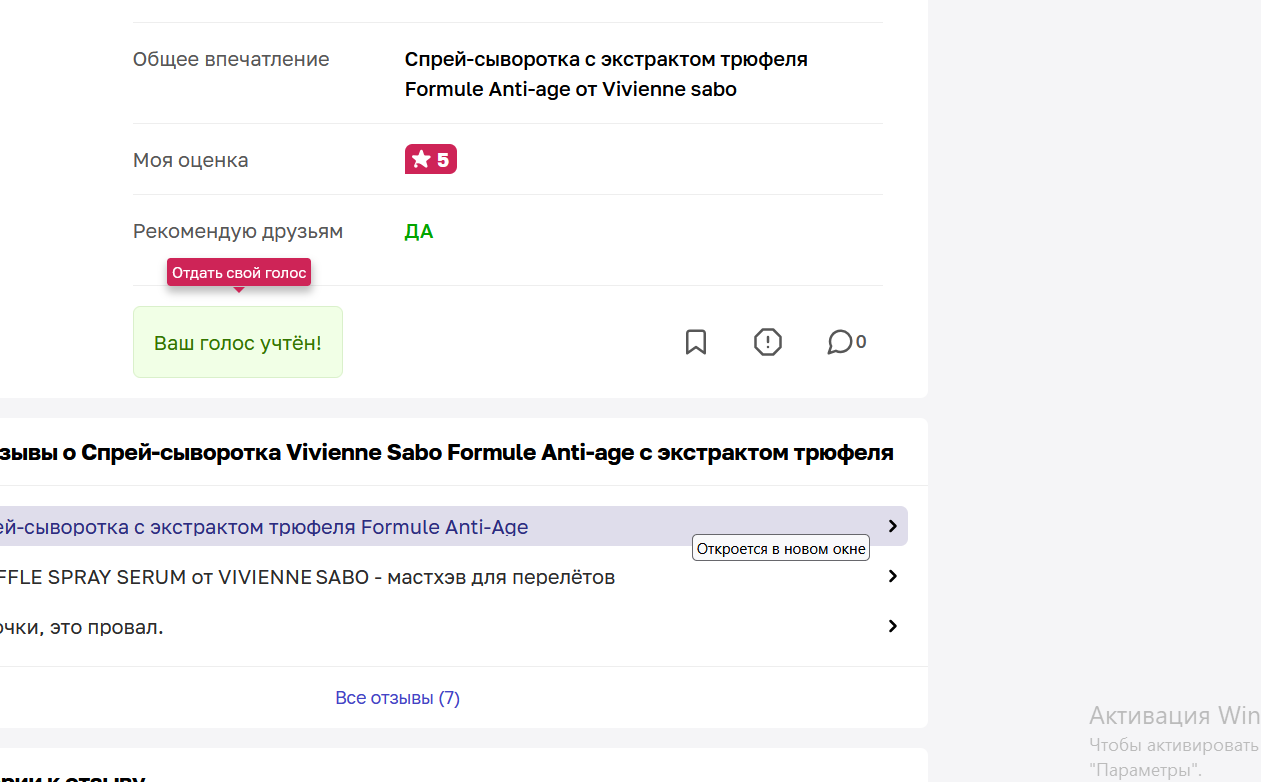1261x782 pixels.
Task: Click the 'Рекомендую друзьям' label
Action: (238, 232)
